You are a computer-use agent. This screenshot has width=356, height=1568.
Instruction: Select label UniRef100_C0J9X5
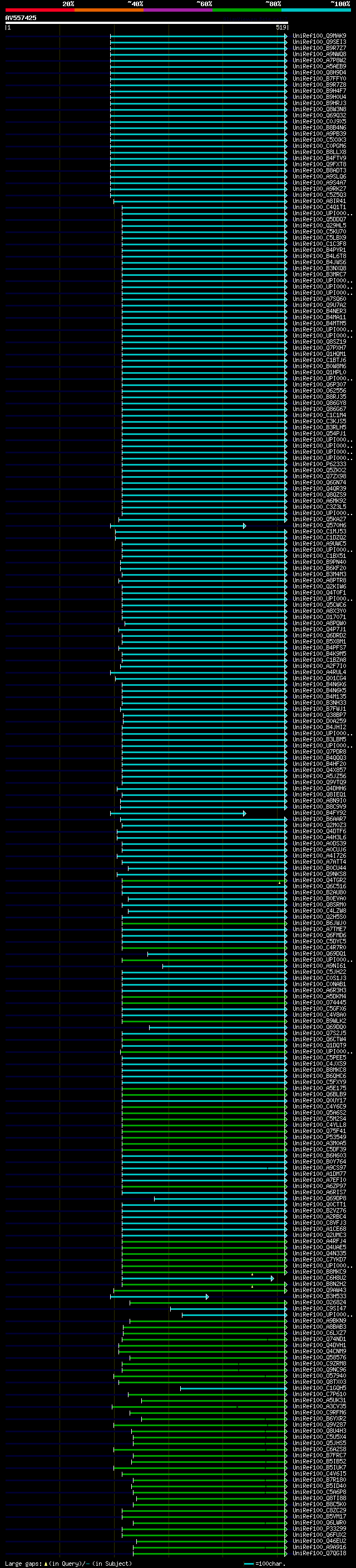[x=319, y=121]
